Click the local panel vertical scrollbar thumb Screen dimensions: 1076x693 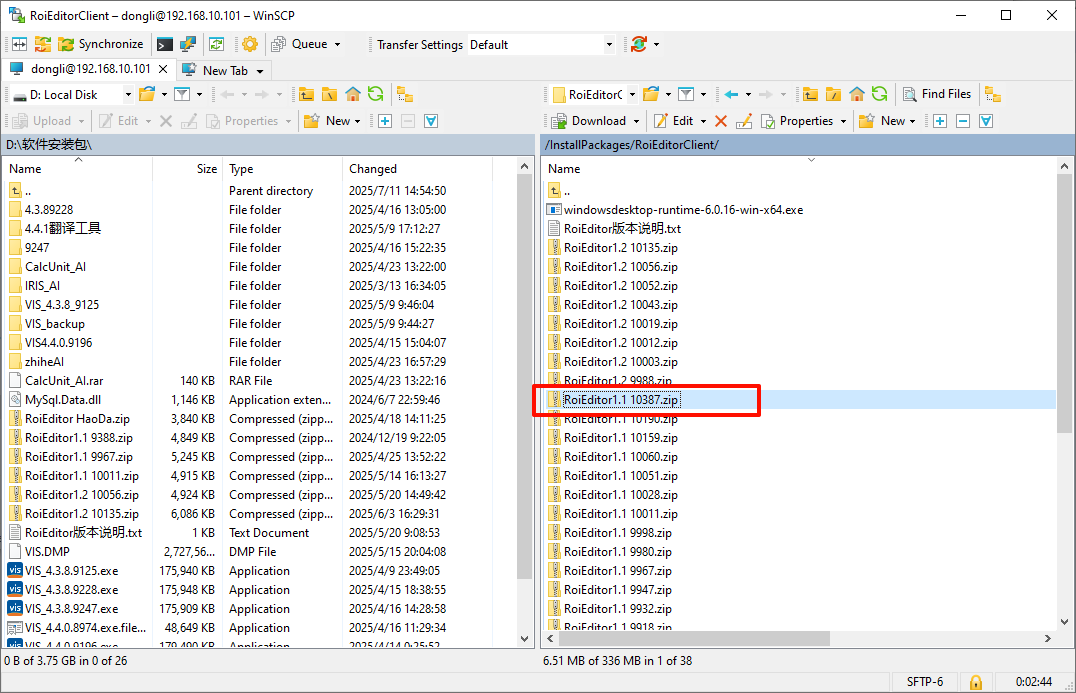coord(525,374)
